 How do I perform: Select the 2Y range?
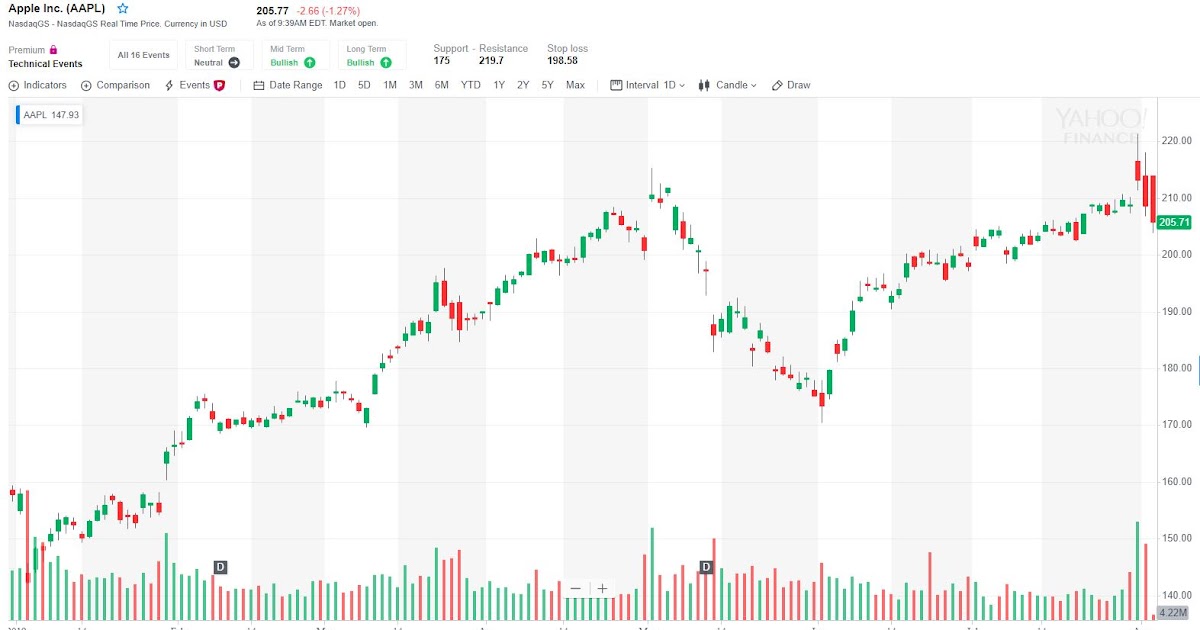click(523, 86)
